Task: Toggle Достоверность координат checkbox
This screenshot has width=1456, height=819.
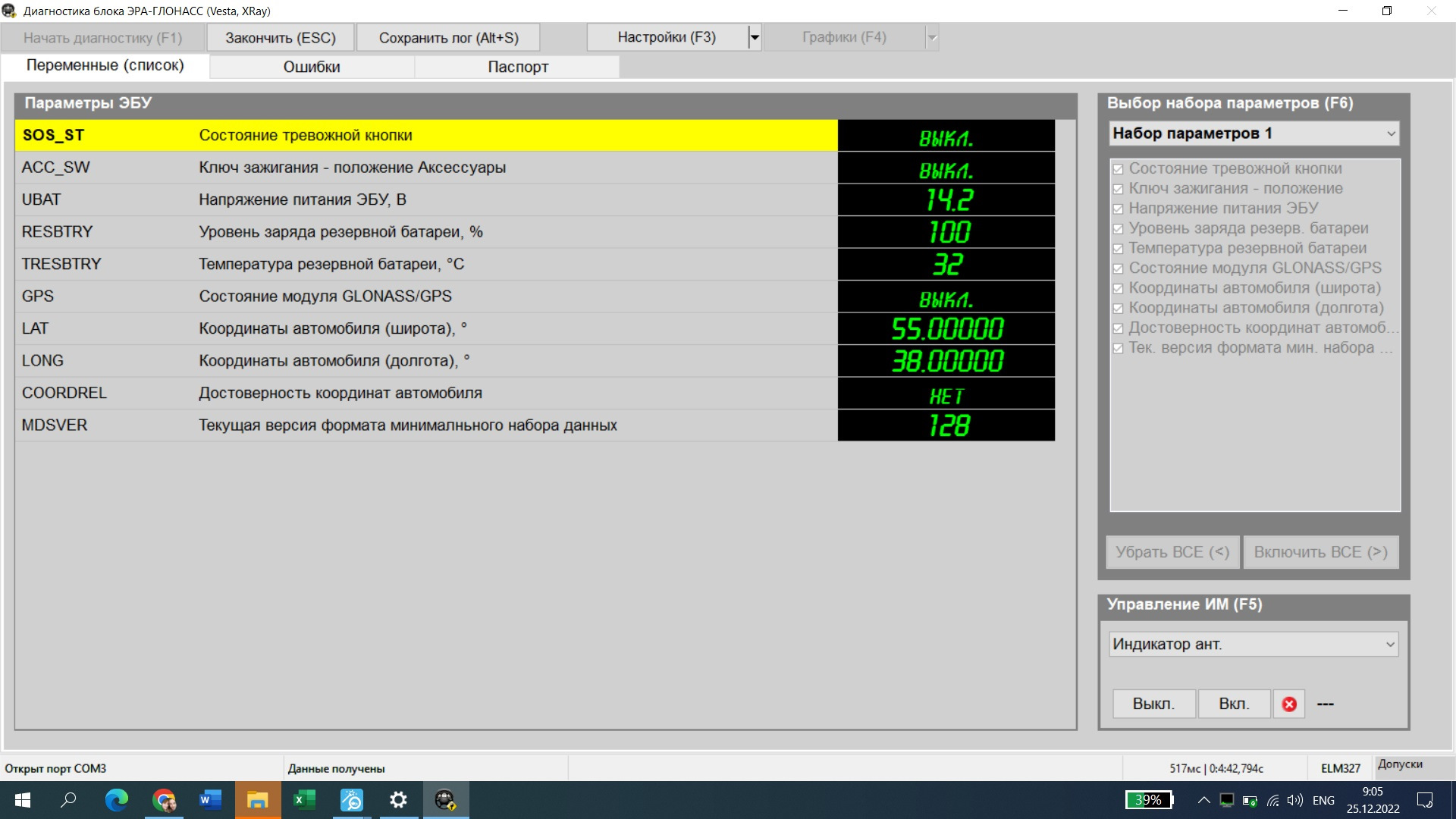Action: pos(1118,328)
